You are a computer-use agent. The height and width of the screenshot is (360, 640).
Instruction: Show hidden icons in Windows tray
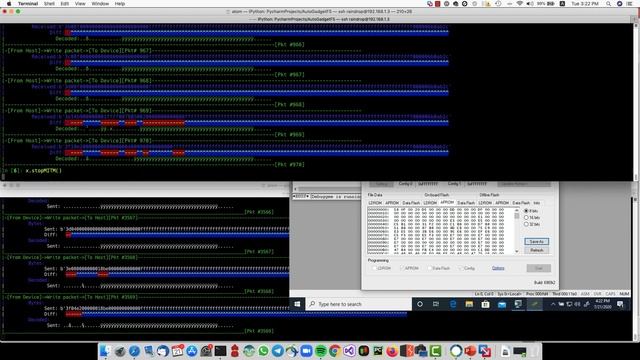553,304
